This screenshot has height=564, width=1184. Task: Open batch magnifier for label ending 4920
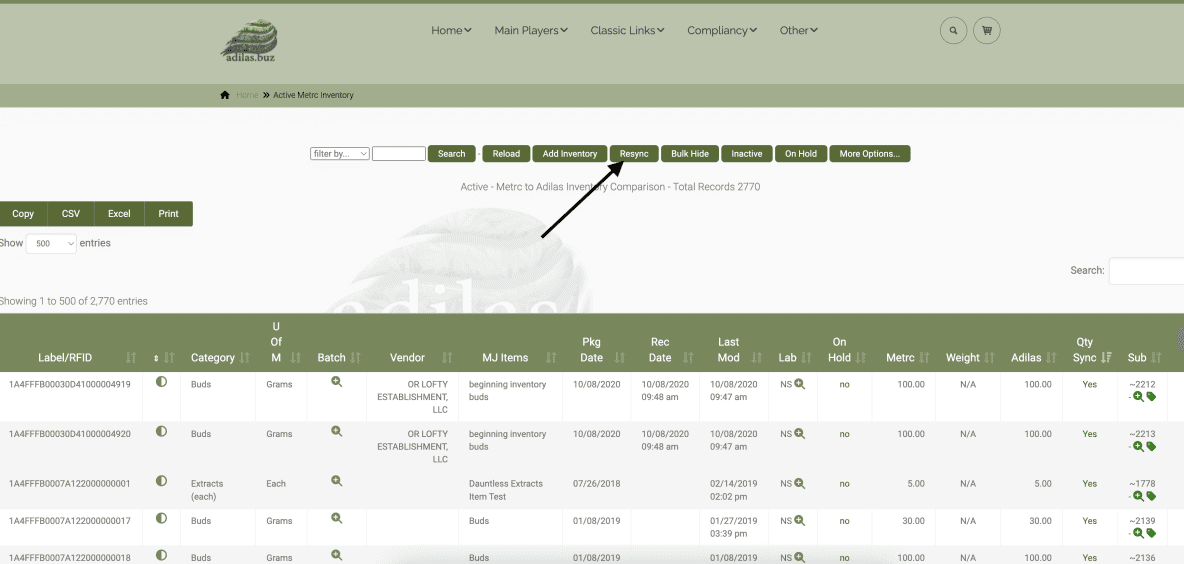point(337,432)
